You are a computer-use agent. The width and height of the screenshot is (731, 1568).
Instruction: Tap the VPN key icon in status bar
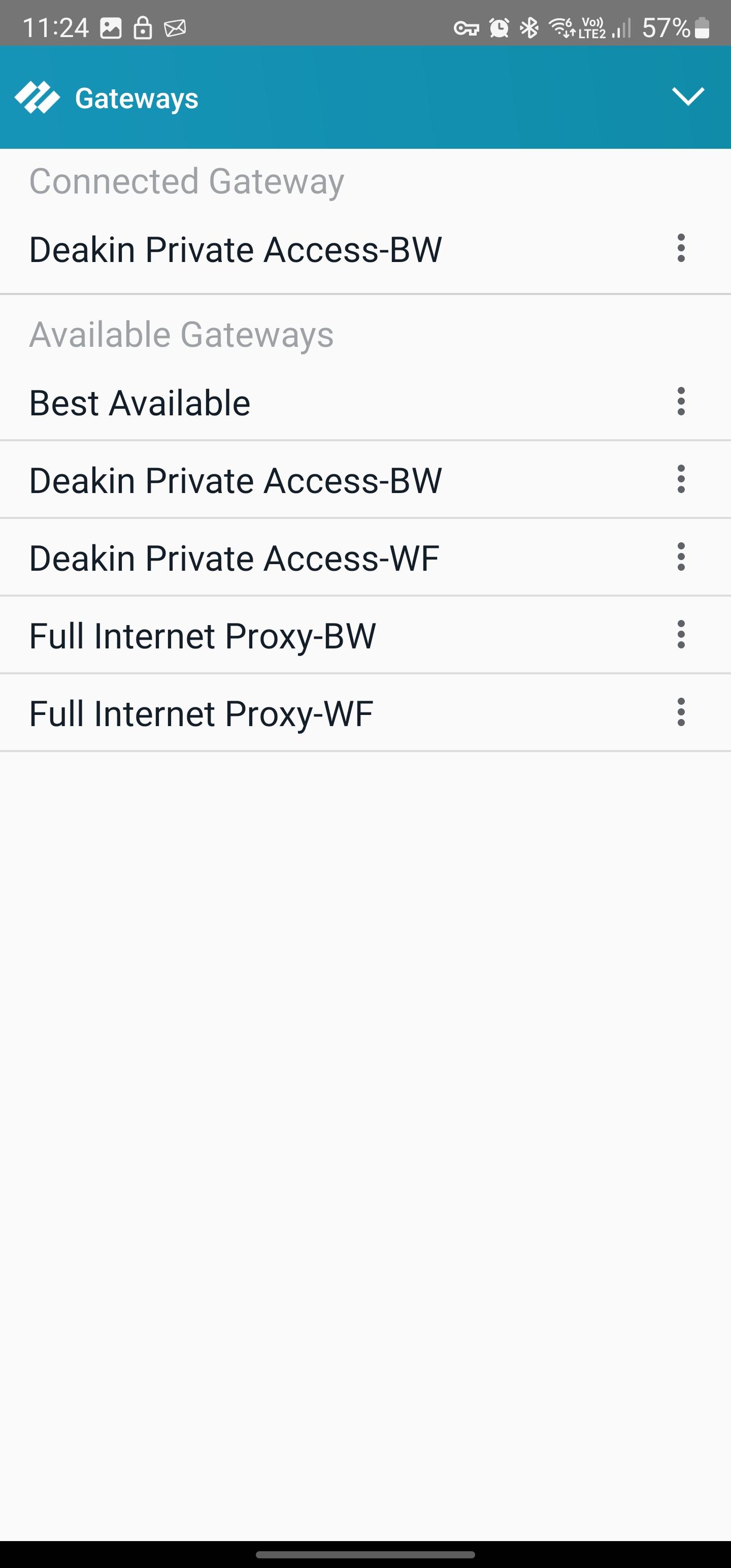pyautogui.click(x=466, y=28)
